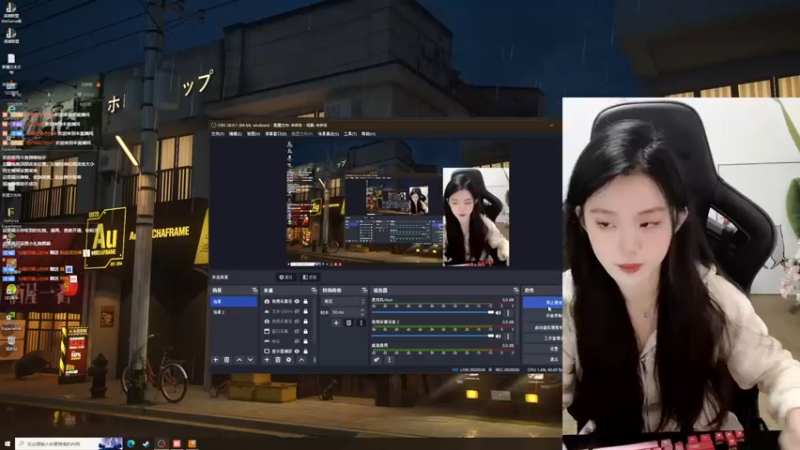Open the View menu in OBS

pos(254,134)
